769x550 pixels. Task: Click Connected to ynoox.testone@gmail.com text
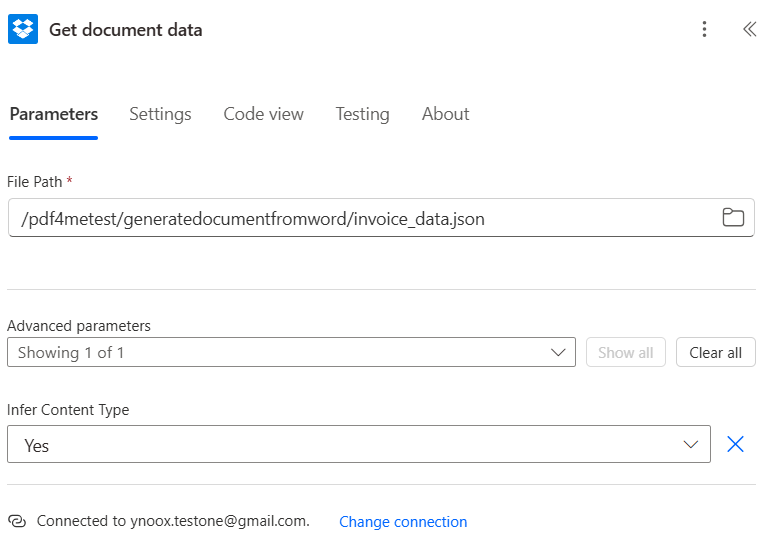(173, 521)
